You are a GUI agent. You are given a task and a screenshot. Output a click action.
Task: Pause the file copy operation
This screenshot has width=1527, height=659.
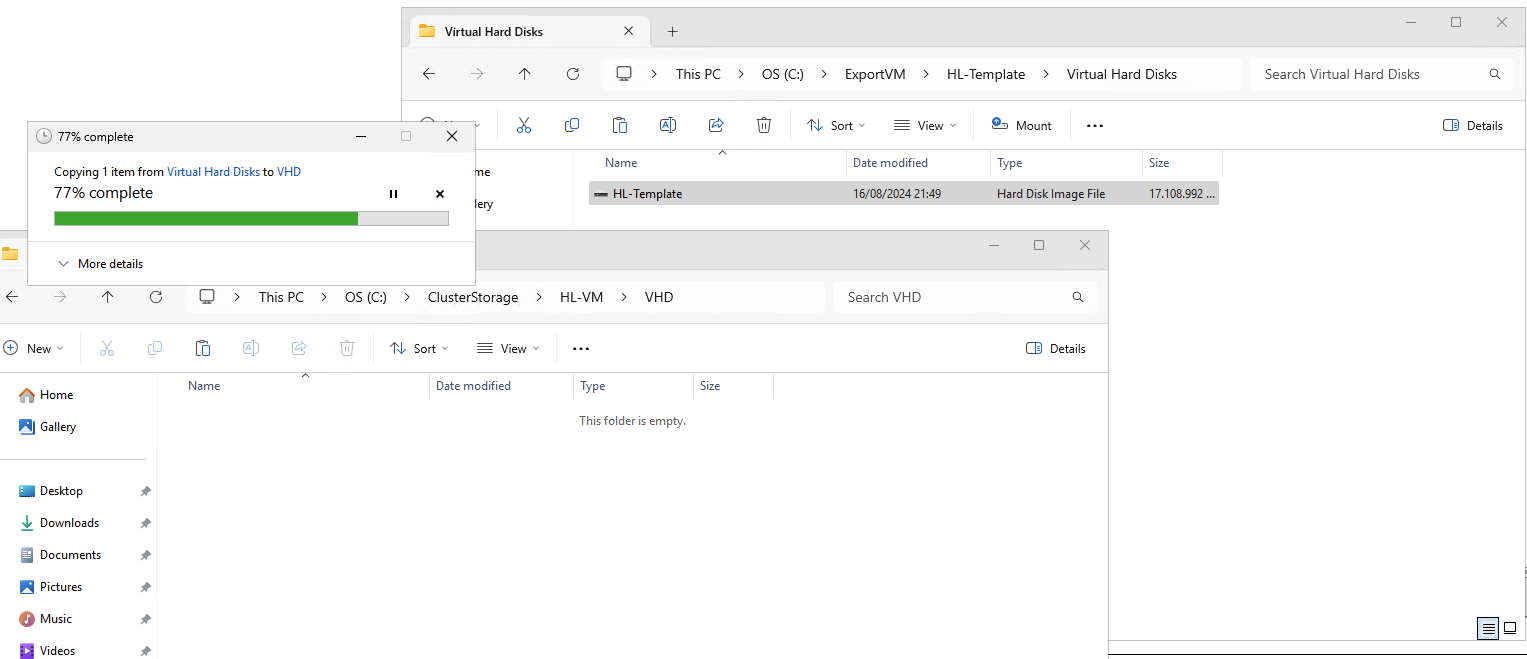point(393,194)
